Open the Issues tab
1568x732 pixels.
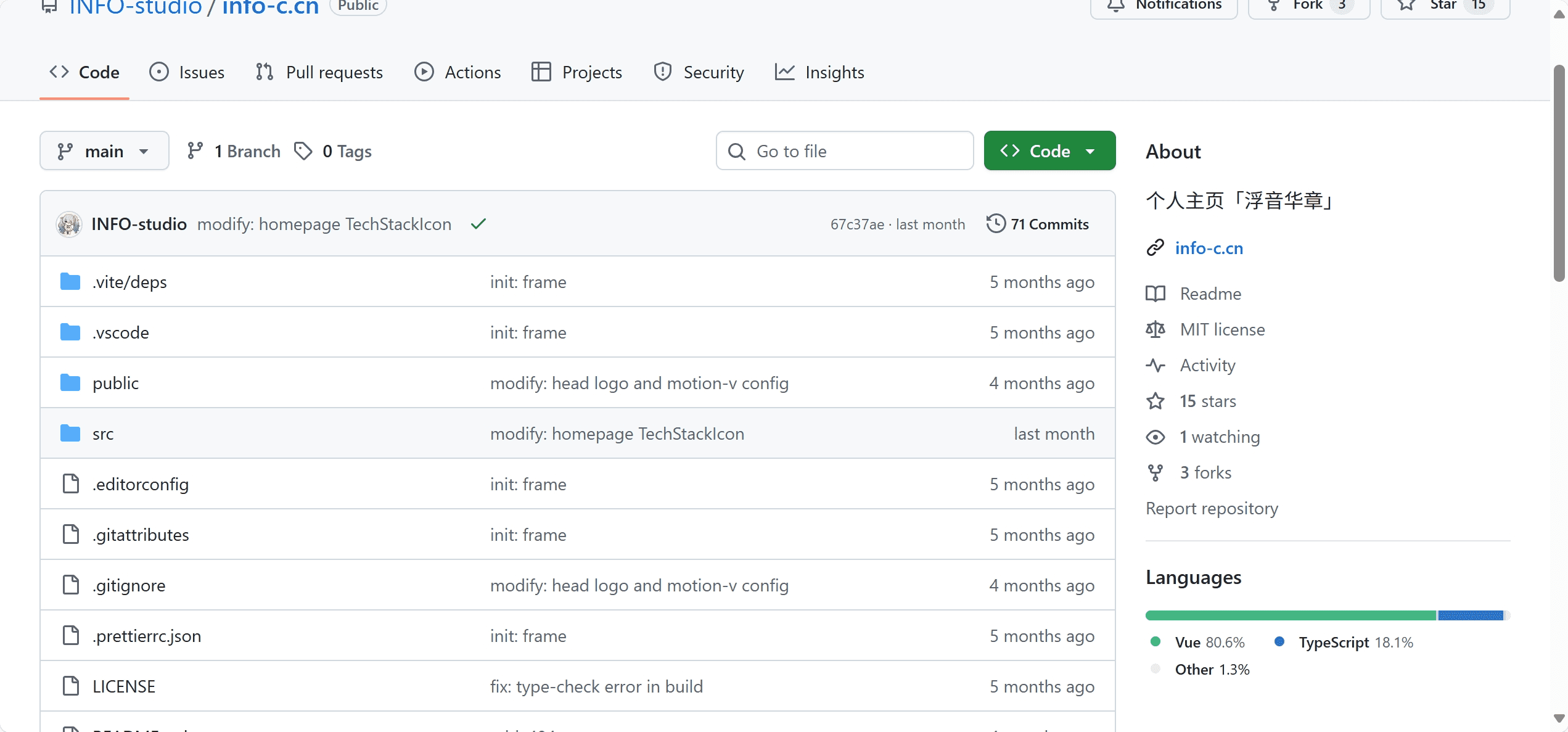187,72
